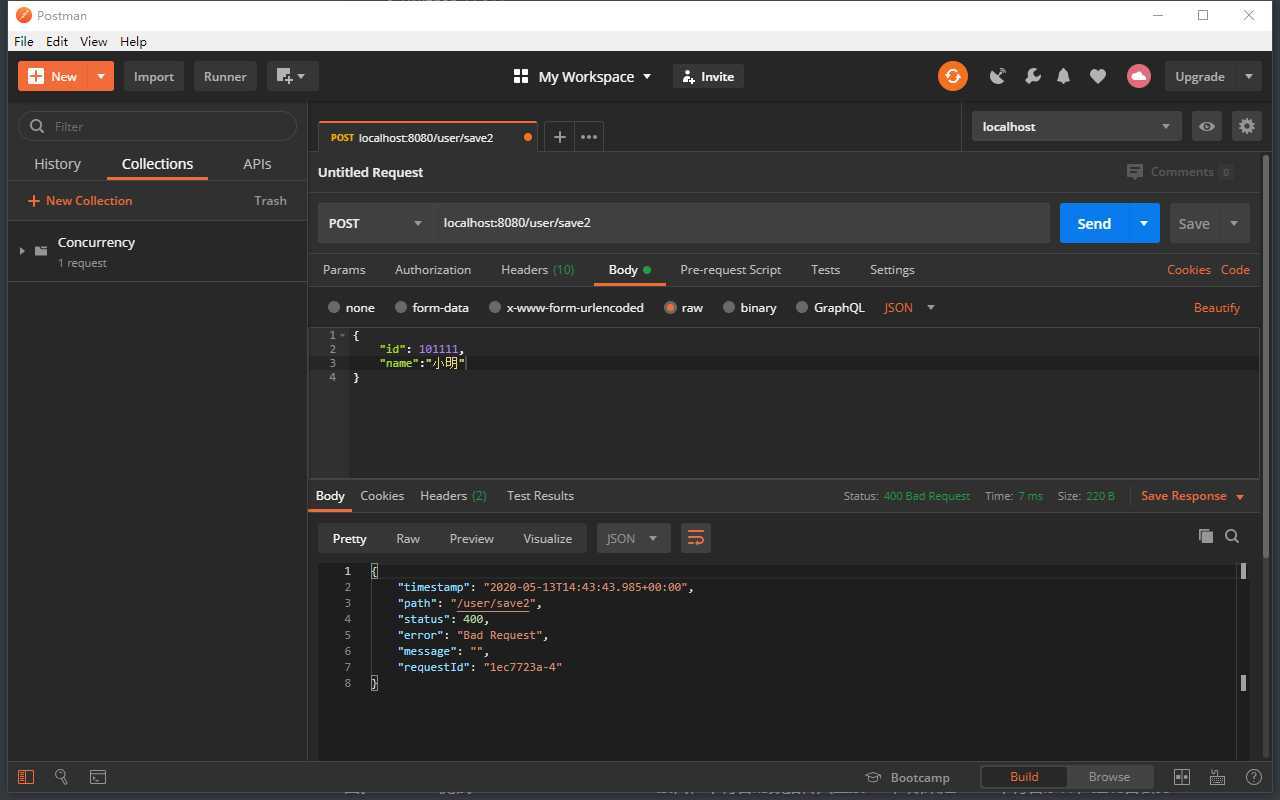Open the Bootcamp graduation cap item

coord(907,777)
